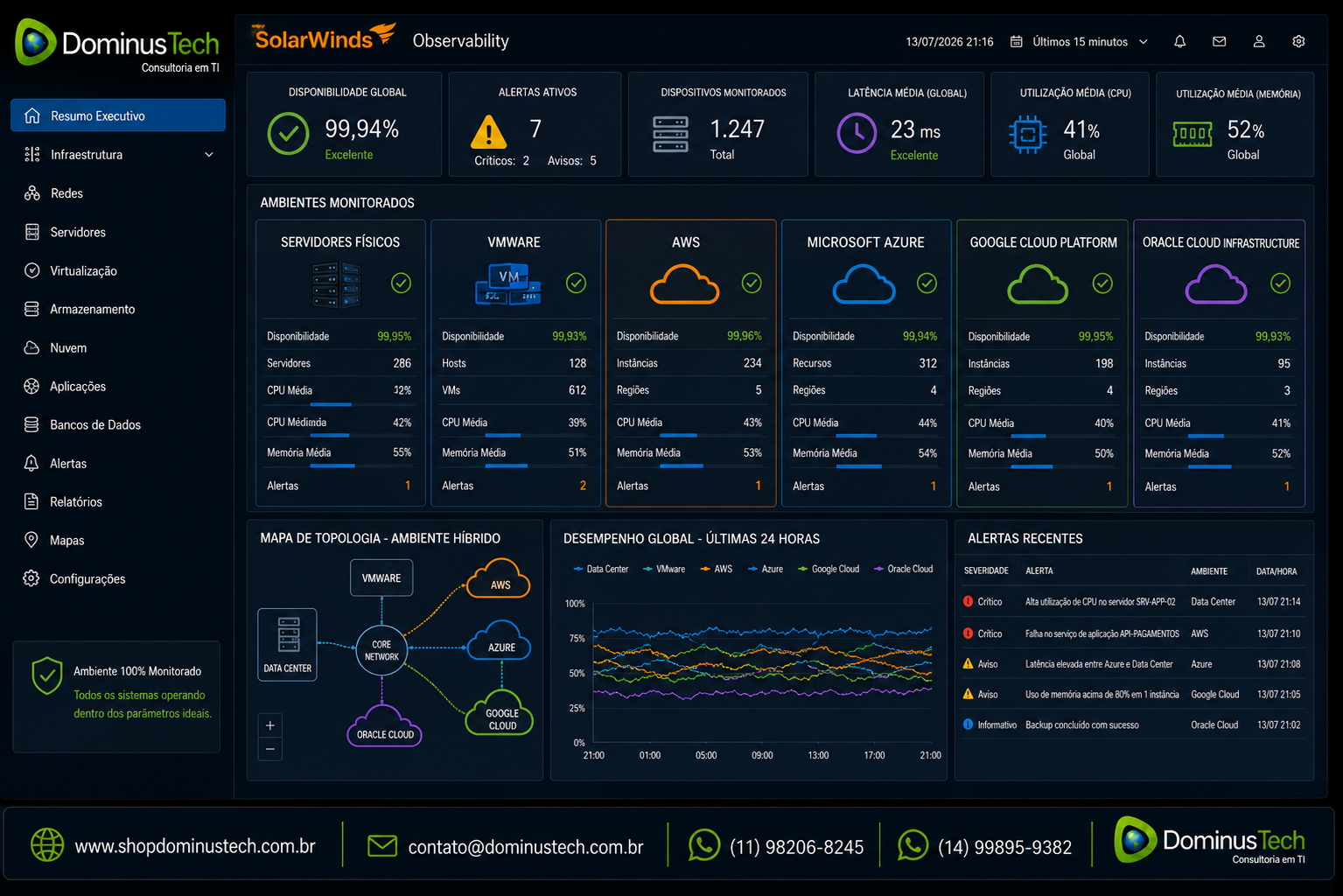Select the Azure cloud node in topology
1343x896 pixels.
point(500,640)
